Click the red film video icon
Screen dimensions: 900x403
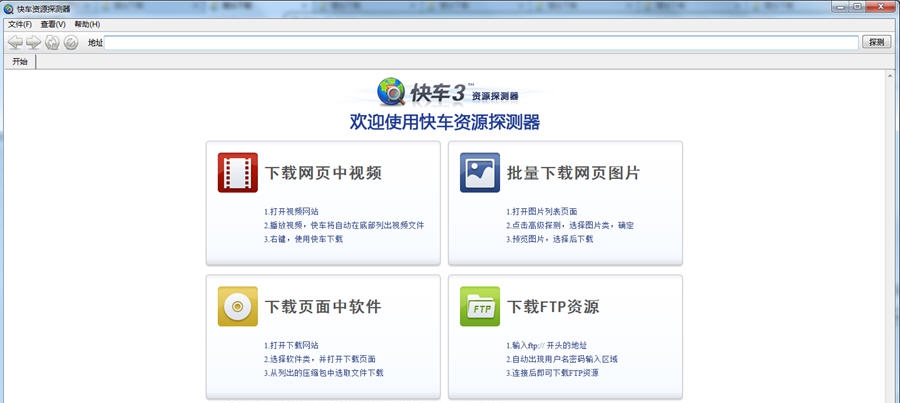point(238,172)
